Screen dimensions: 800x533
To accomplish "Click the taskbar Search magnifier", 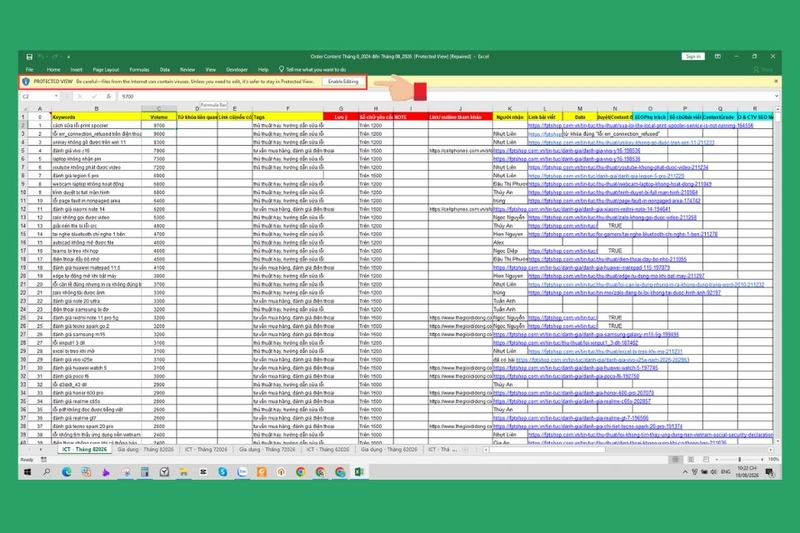I will point(47,472).
